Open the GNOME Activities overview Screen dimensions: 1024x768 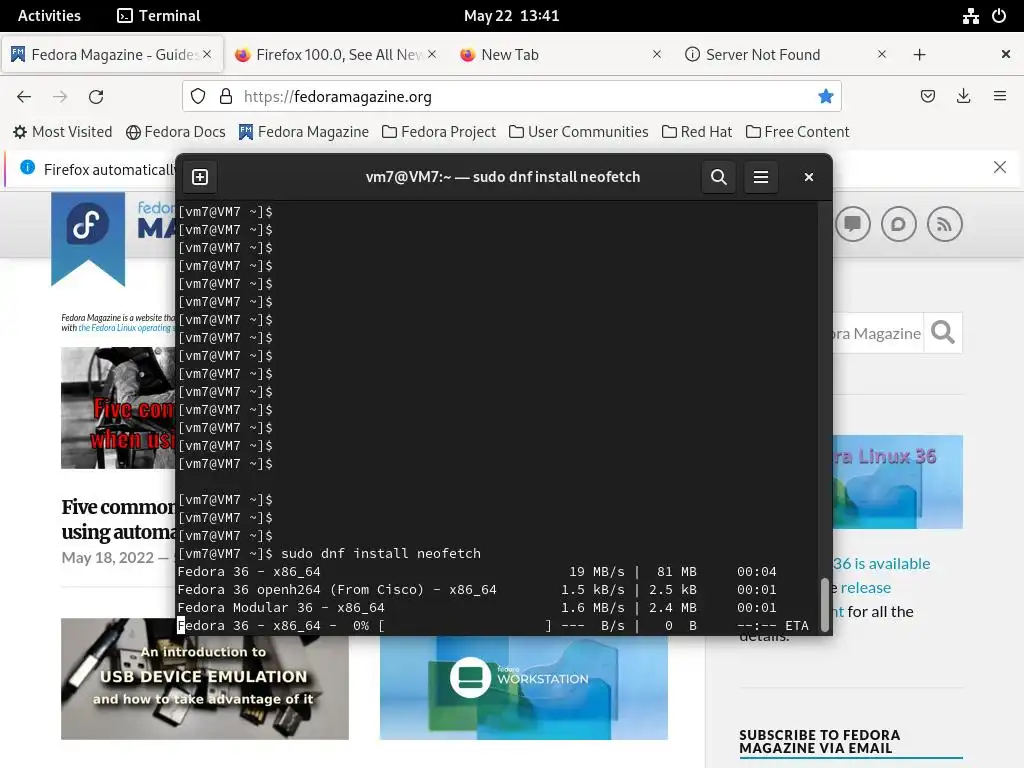tap(49, 16)
